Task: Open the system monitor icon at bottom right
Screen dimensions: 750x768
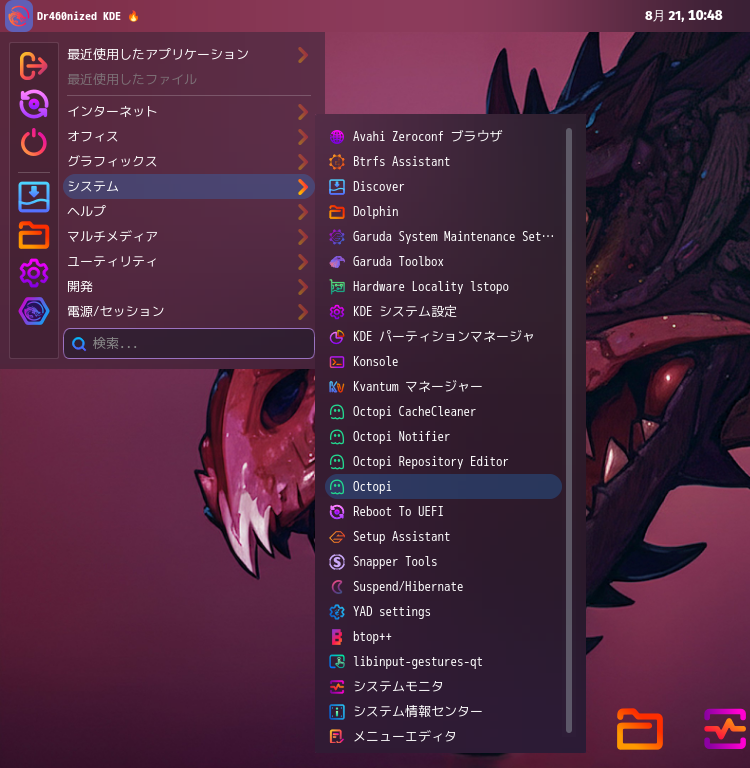Action: point(726,728)
